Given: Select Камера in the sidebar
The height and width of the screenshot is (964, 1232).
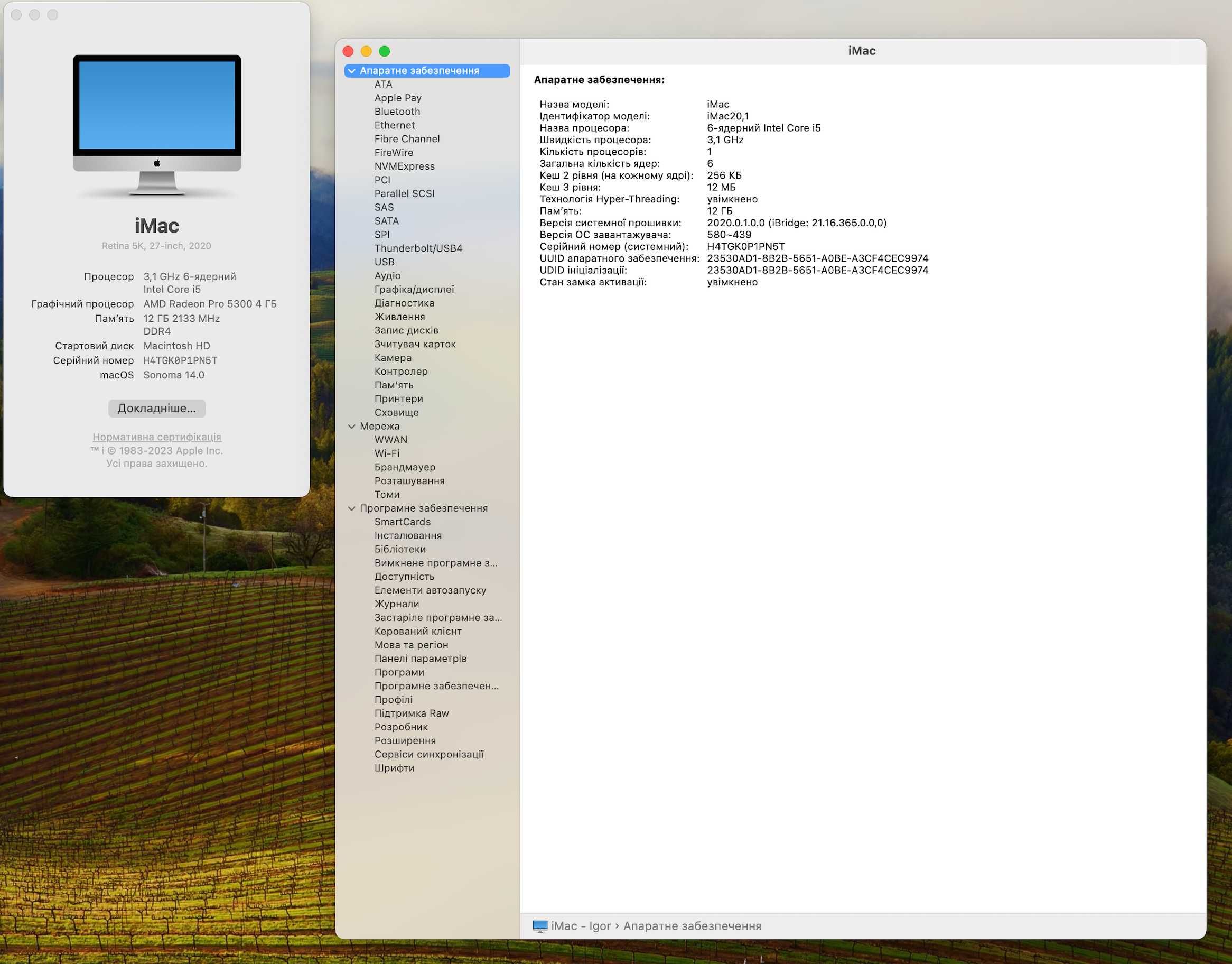Looking at the screenshot, I should coord(393,358).
